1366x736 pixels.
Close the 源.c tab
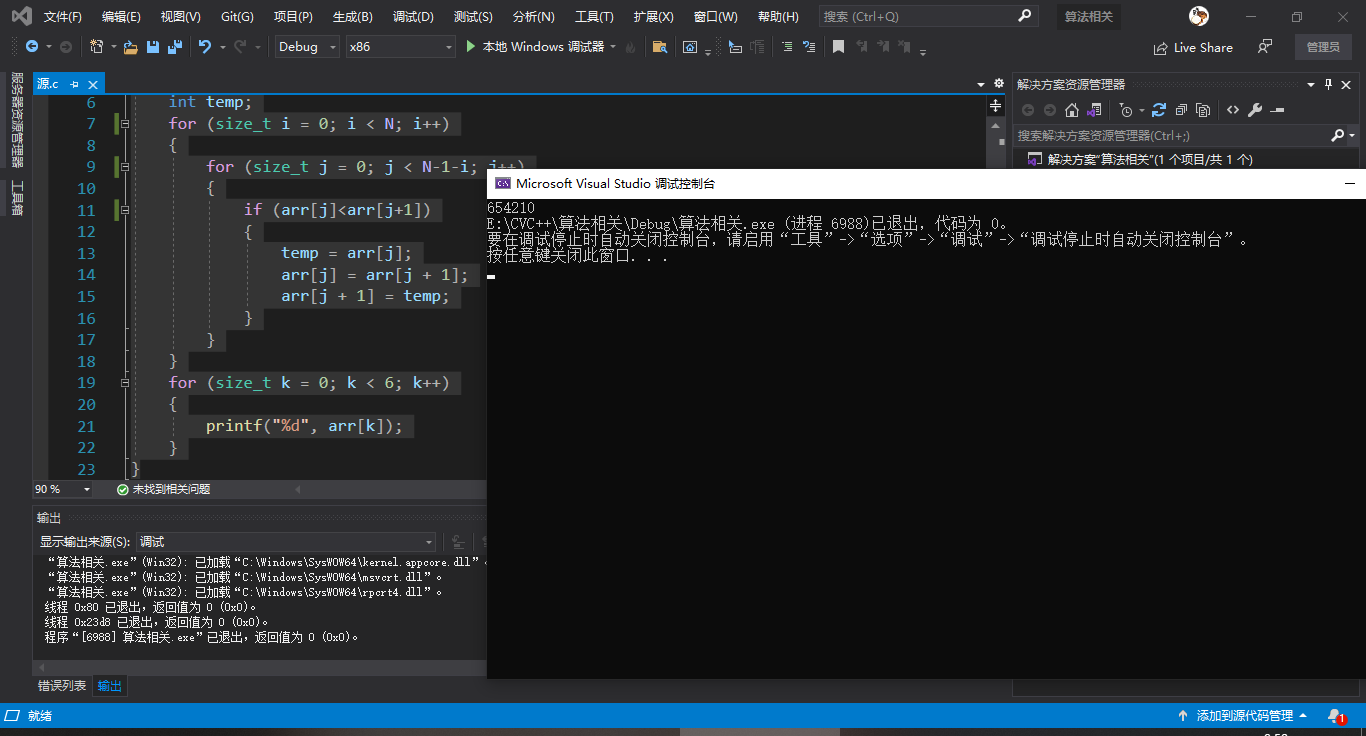pyautogui.click(x=94, y=85)
